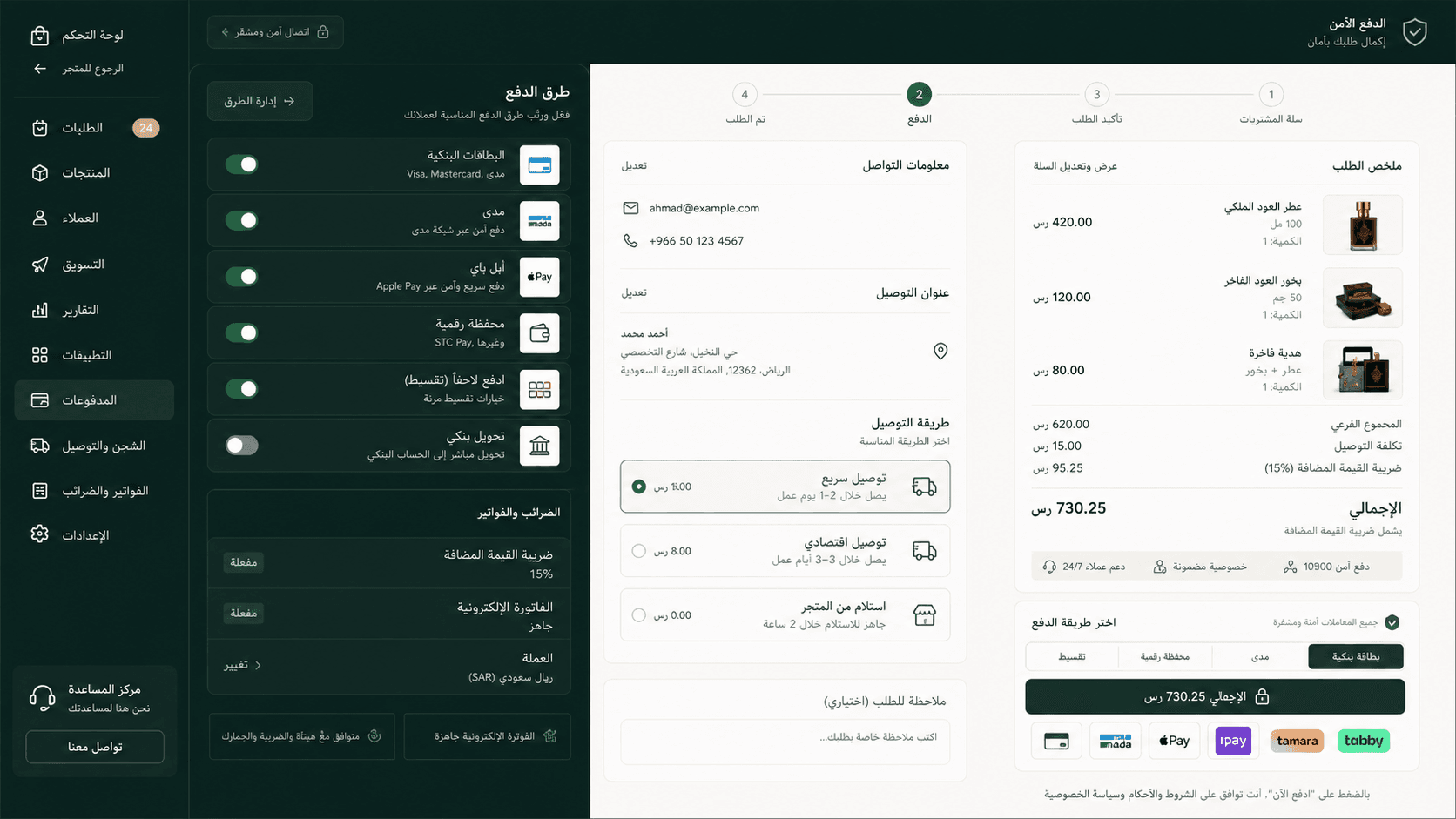
Task: Click the address location pin icon
Action: (940, 351)
